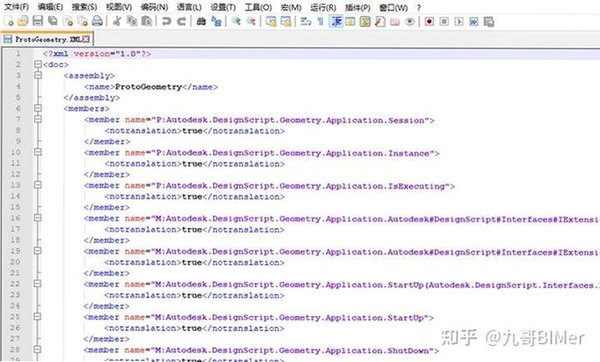Collapse IsExecuting member fold at line 13
The width and height of the screenshot is (600, 362).
point(38,185)
